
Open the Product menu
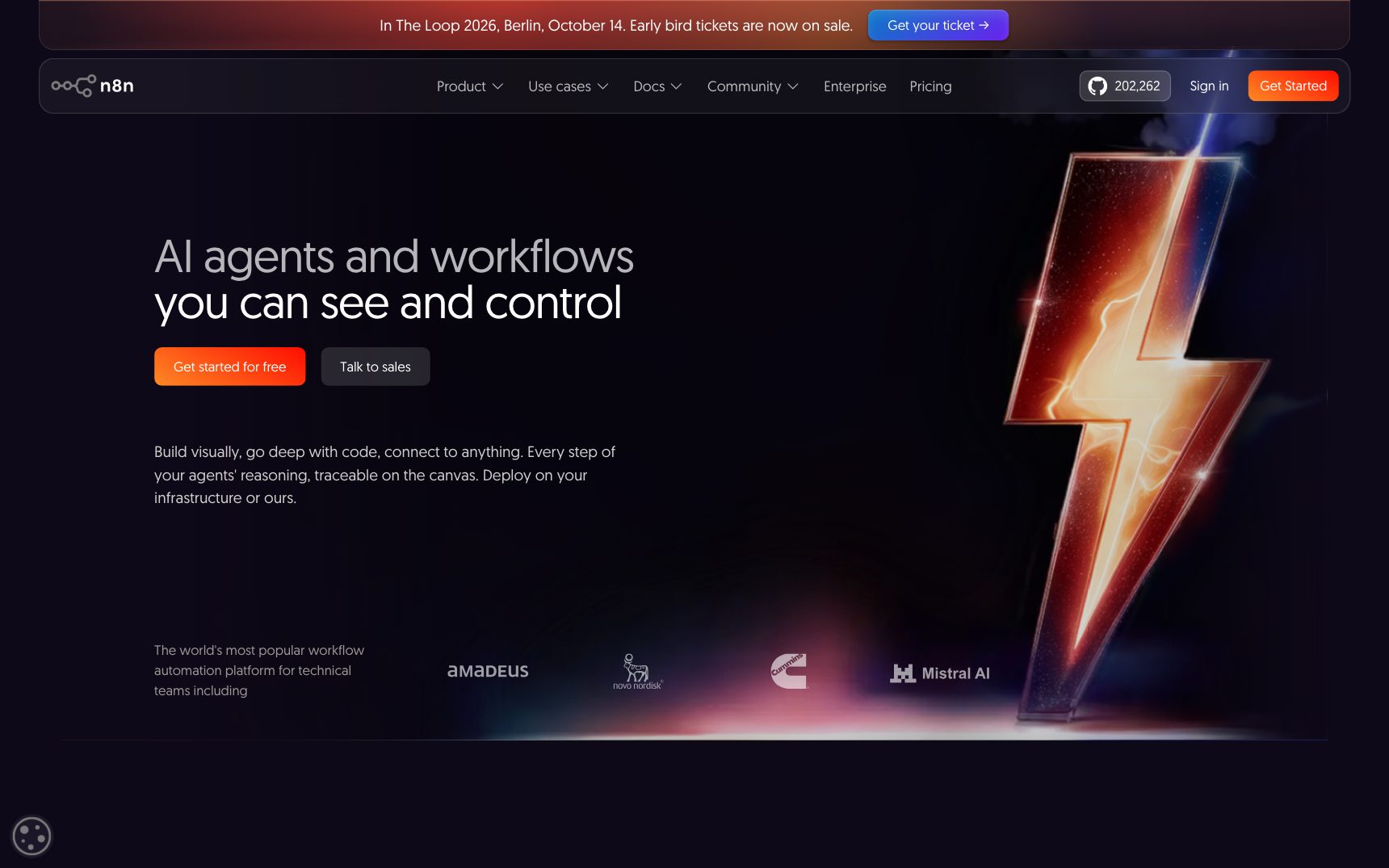pyautogui.click(x=470, y=86)
